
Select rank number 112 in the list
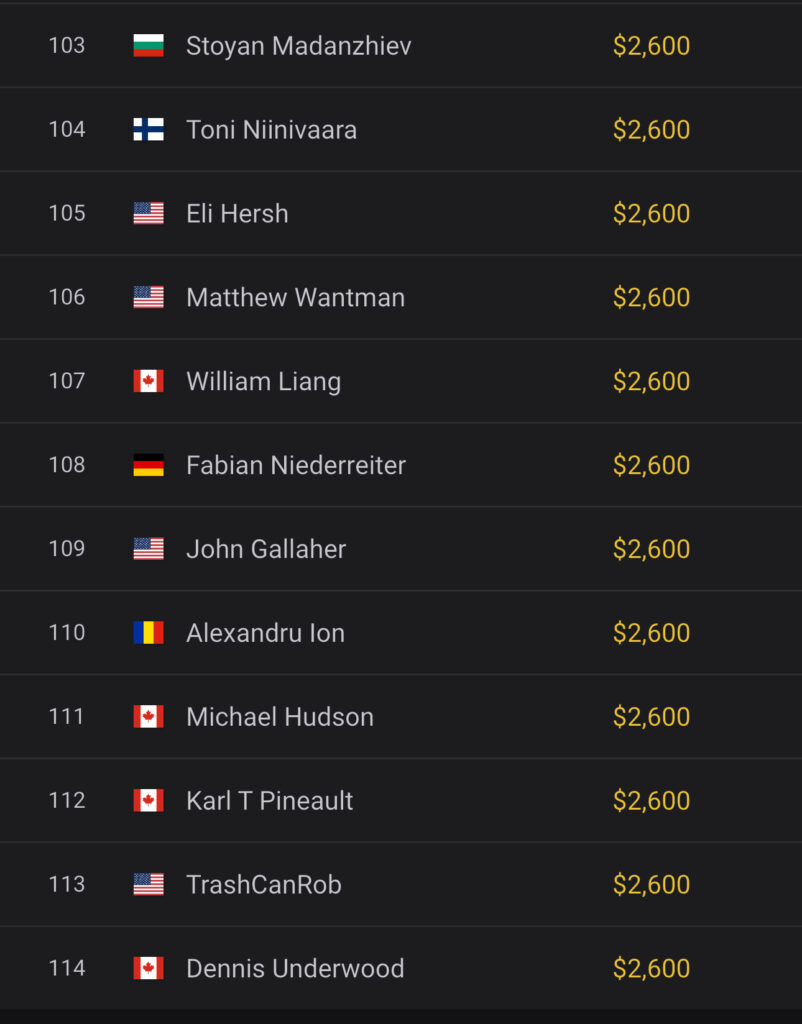click(x=67, y=800)
